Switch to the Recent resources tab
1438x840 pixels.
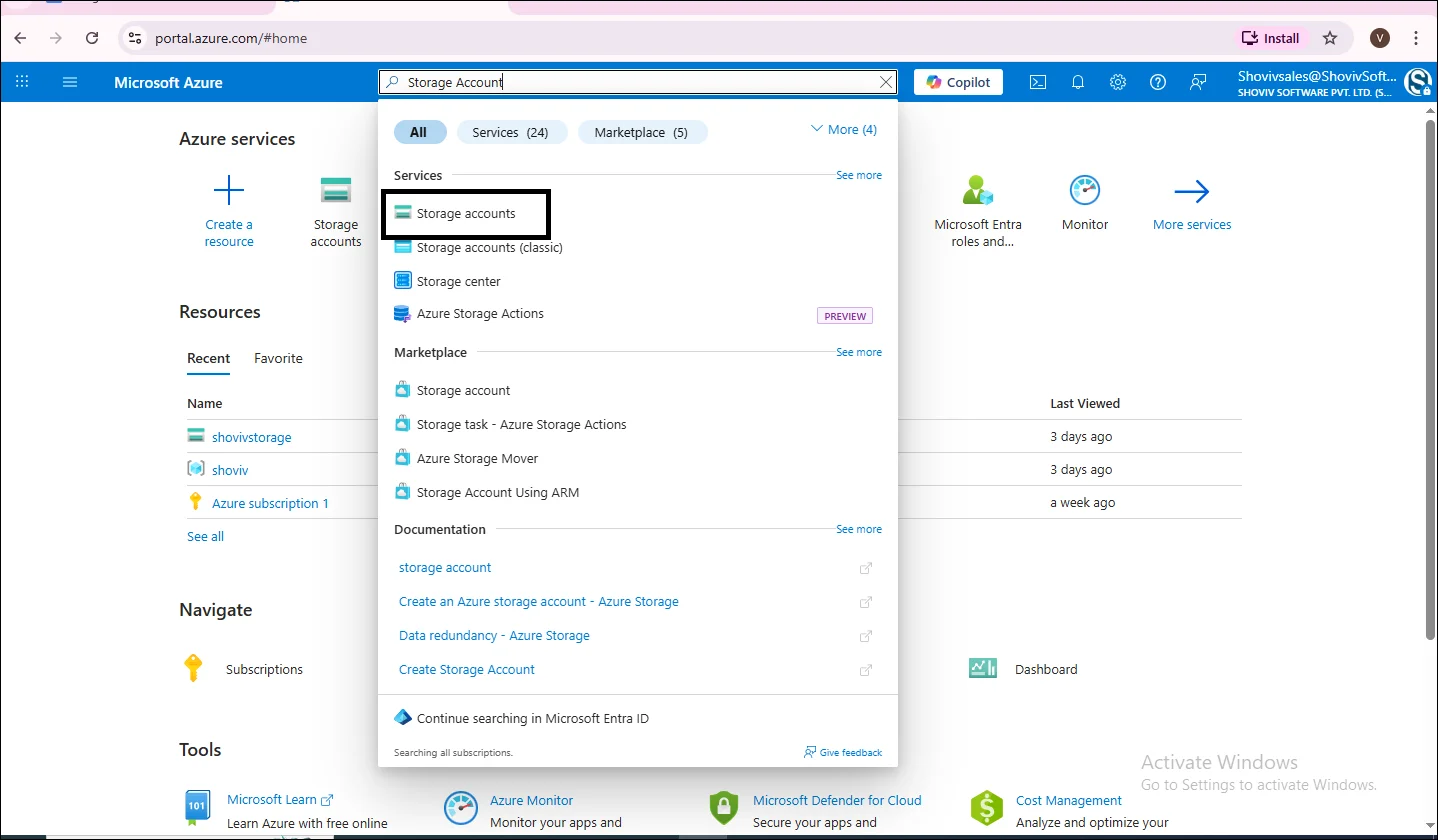(208, 359)
